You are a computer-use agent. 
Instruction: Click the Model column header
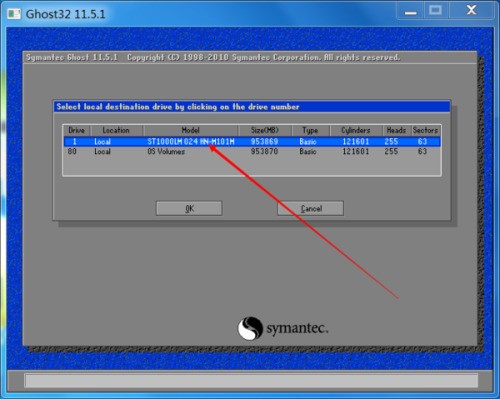click(x=191, y=130)
